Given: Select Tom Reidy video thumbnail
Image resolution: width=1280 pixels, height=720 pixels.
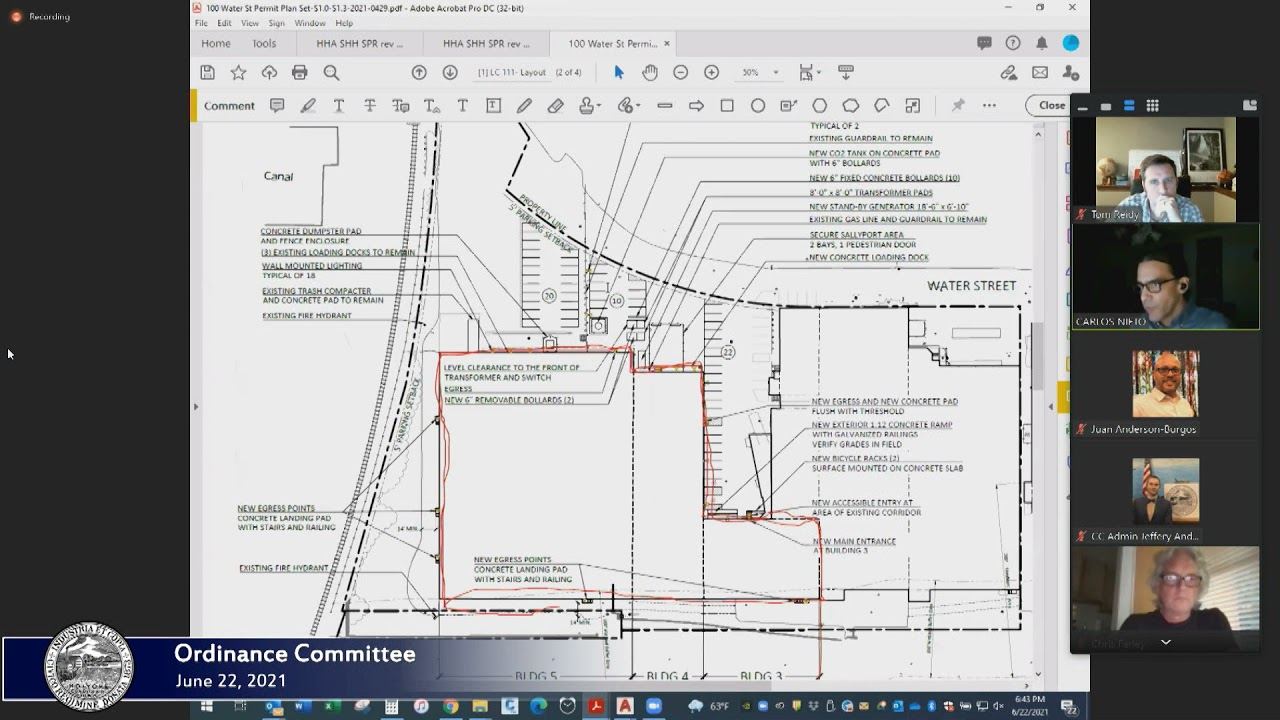Looking at the screenshot, I should 1166,169.
